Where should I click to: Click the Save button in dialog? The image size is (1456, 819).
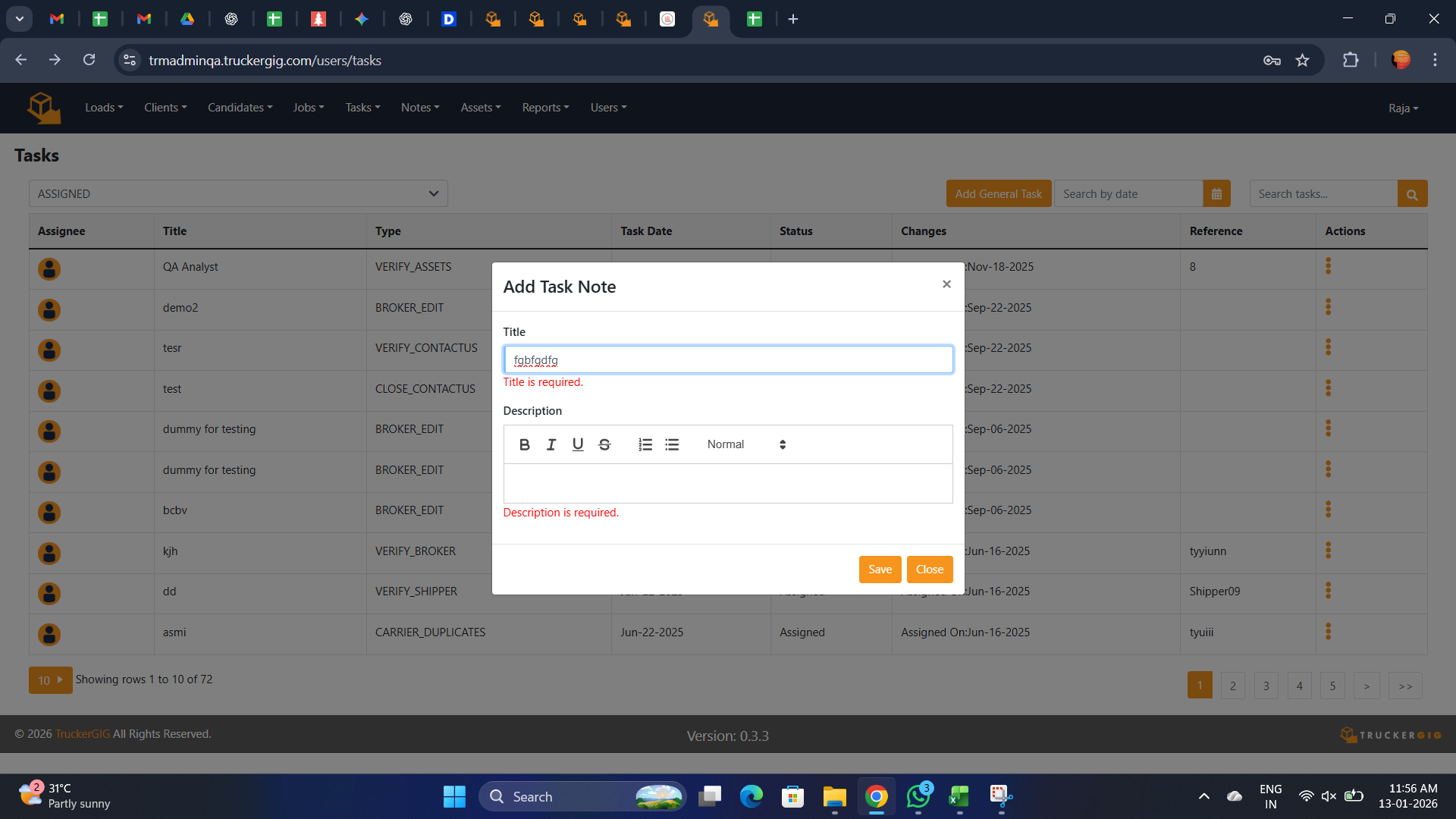[x=880, y=570]
